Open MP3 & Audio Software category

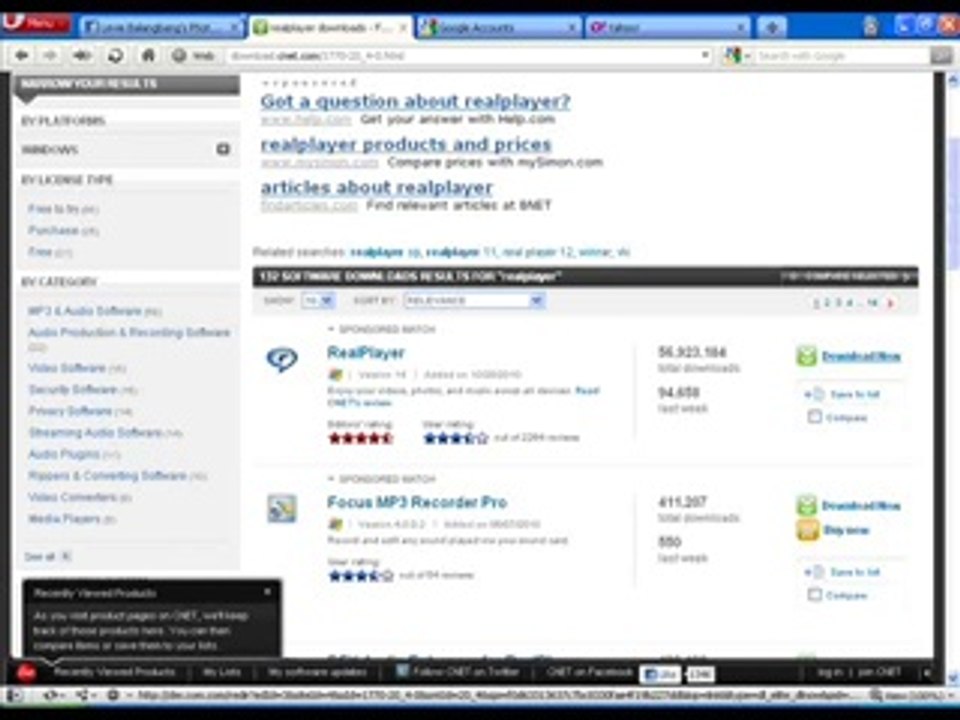94,311
